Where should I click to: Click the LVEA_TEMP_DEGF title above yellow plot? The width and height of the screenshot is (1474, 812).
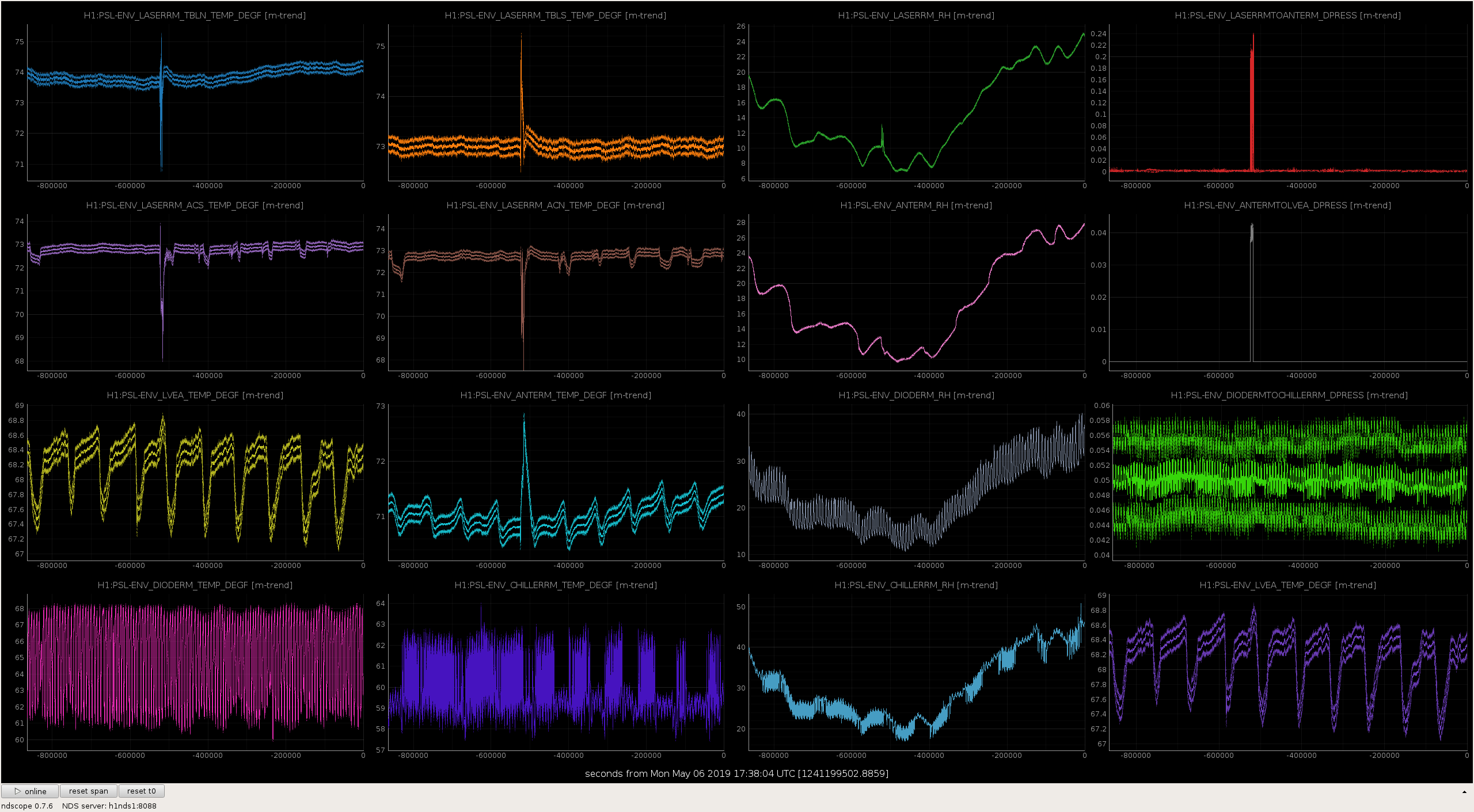click(x=195, y=395)
